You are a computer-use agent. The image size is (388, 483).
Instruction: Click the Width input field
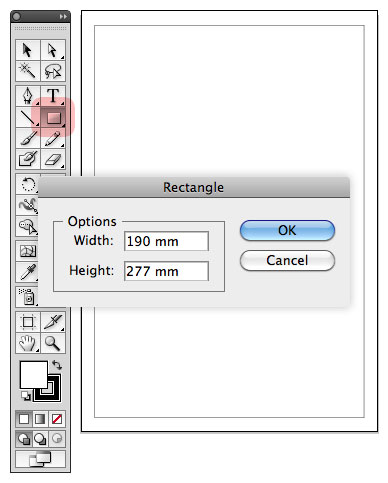(x=166, y=241)
